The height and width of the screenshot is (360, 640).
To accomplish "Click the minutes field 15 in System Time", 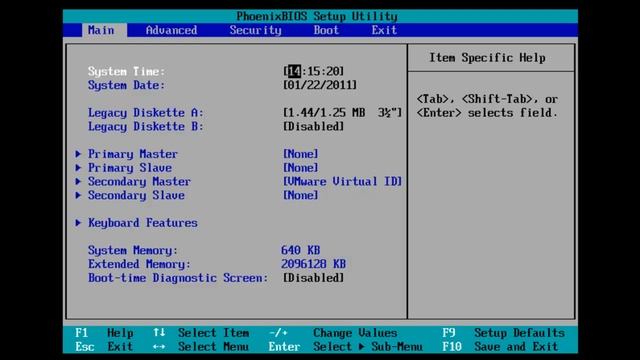I will tap(313, 71).
